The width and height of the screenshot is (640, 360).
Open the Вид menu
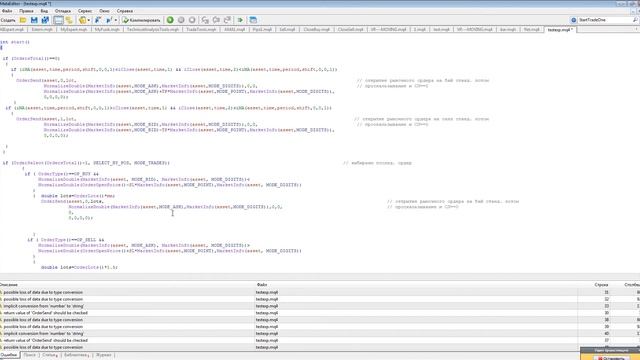coord(44,11)
